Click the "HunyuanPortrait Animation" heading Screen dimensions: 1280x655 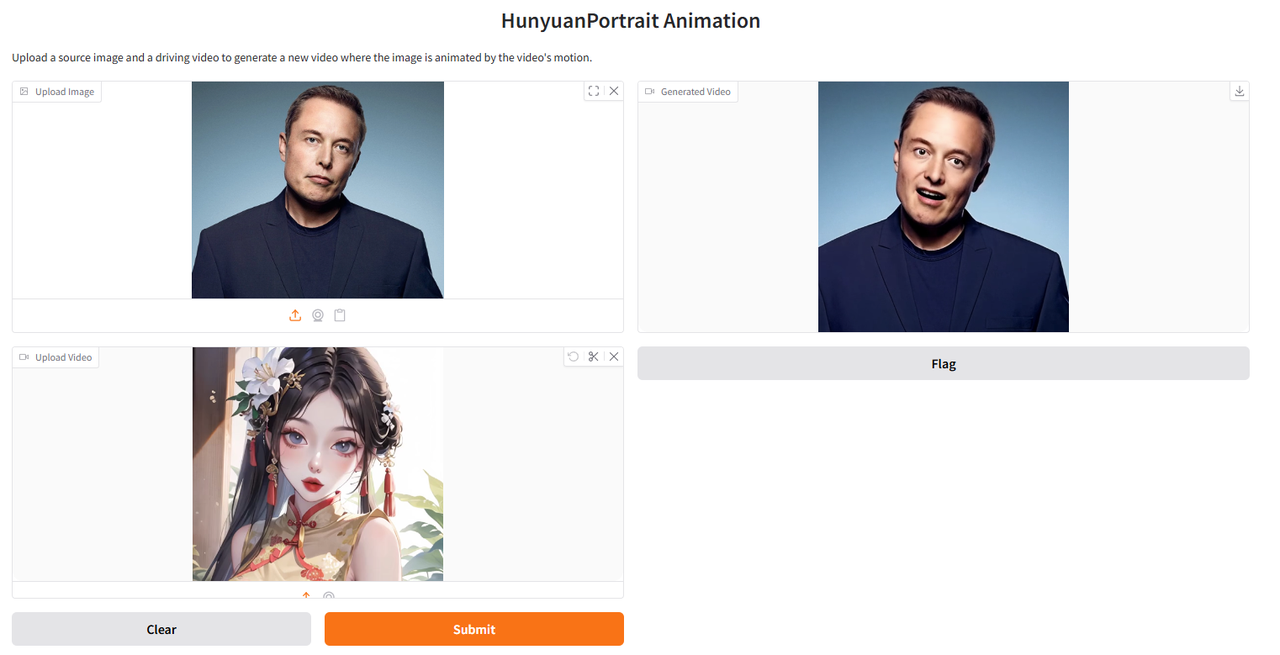(x=631, y=20)
